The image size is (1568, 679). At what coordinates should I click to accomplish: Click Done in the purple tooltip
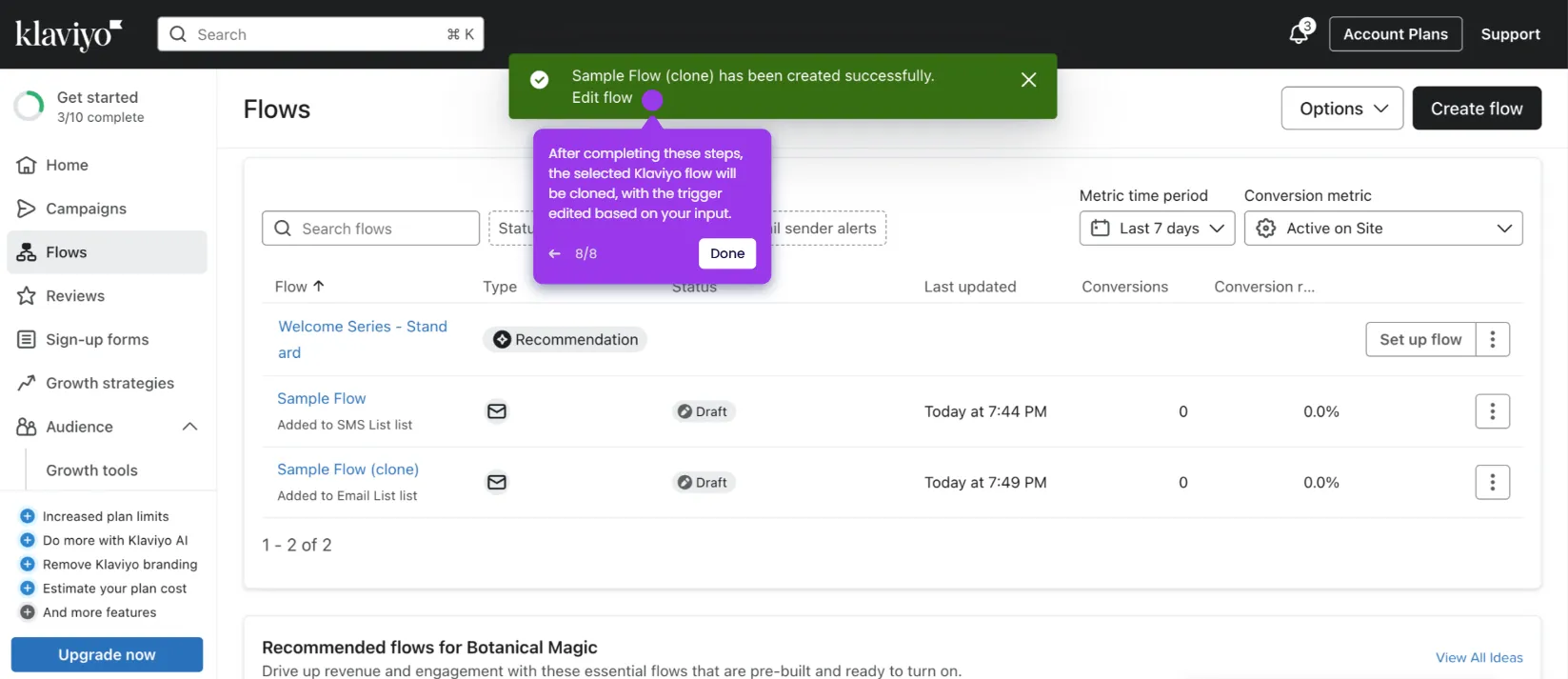(727, 253)
